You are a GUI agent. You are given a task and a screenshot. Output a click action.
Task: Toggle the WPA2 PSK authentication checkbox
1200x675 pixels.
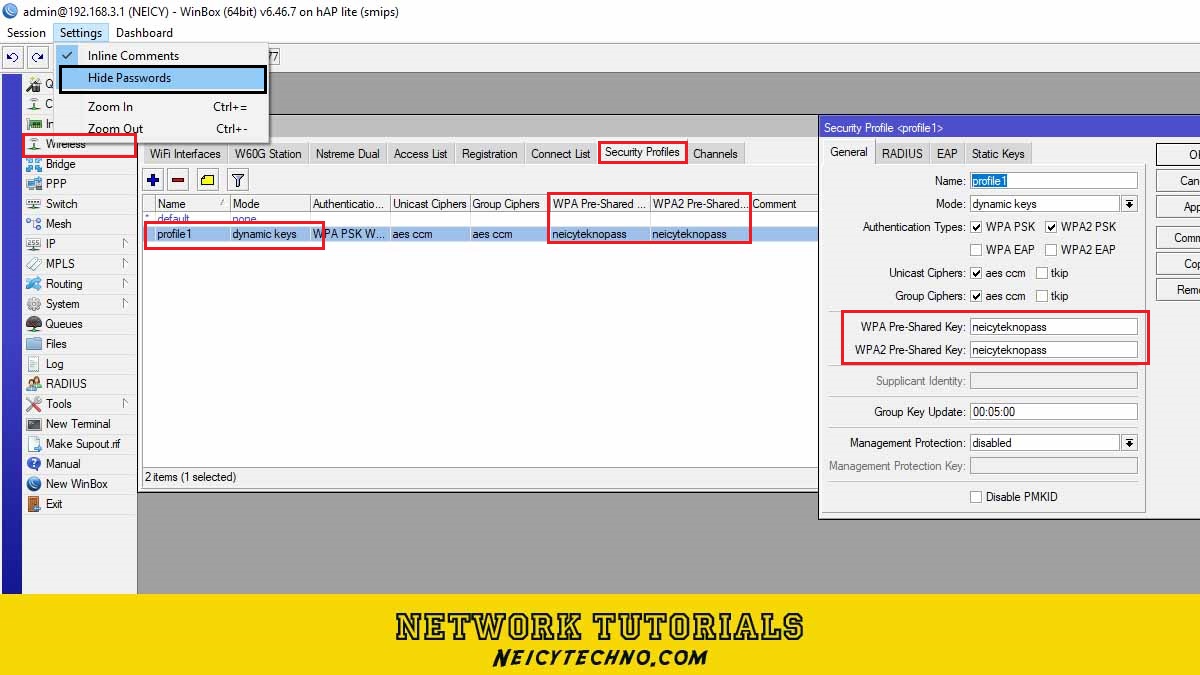[x=1051, y=227]
